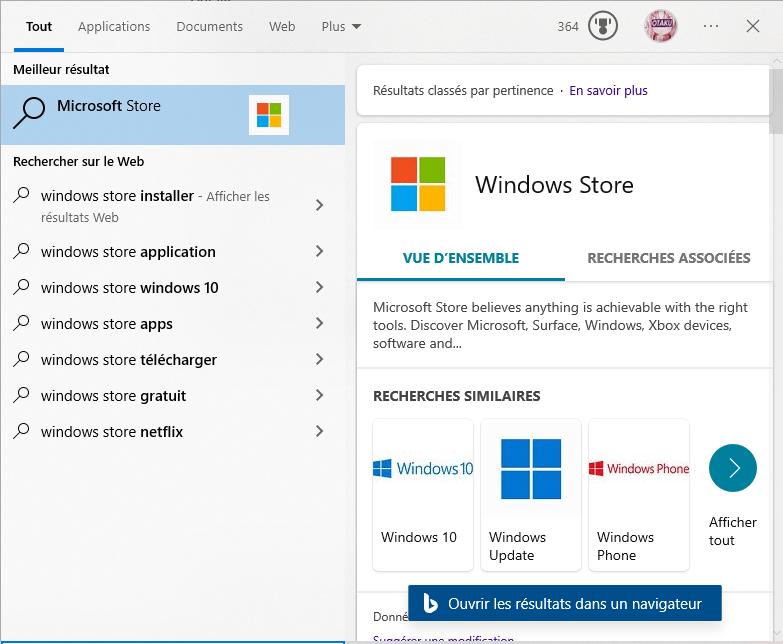Select windows store gratuit suggestion text

[x=113, y=396]
